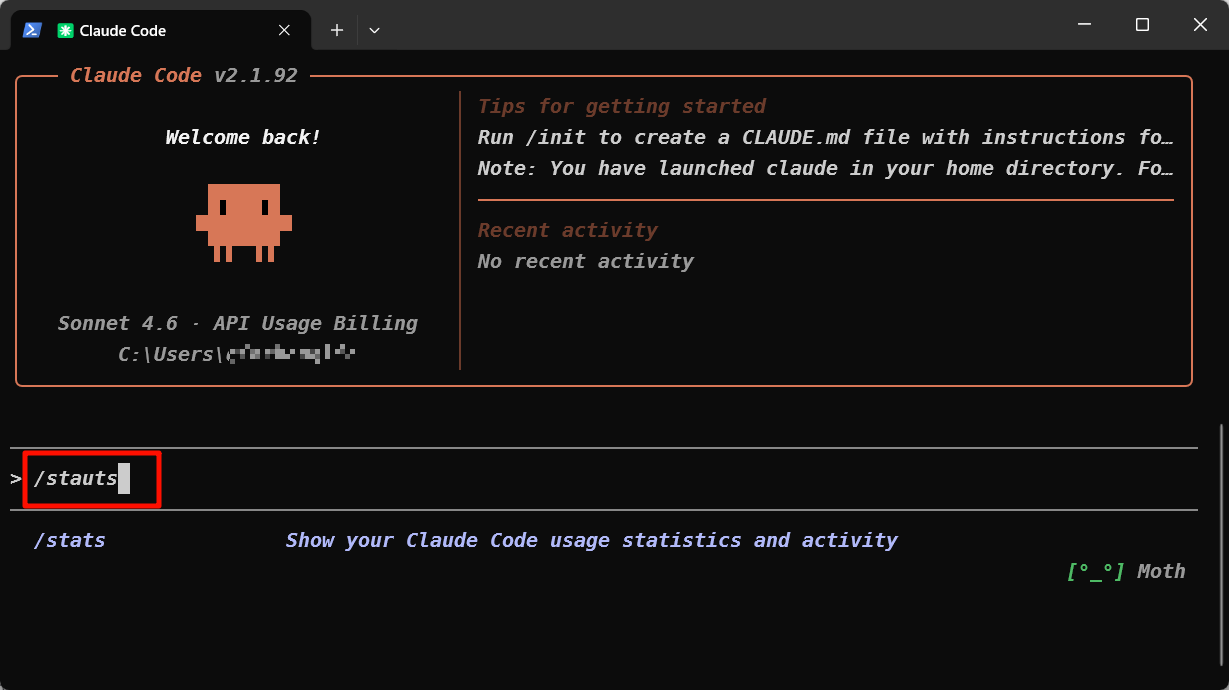Click the green Claude Code tab icon

tap(65, 30)
